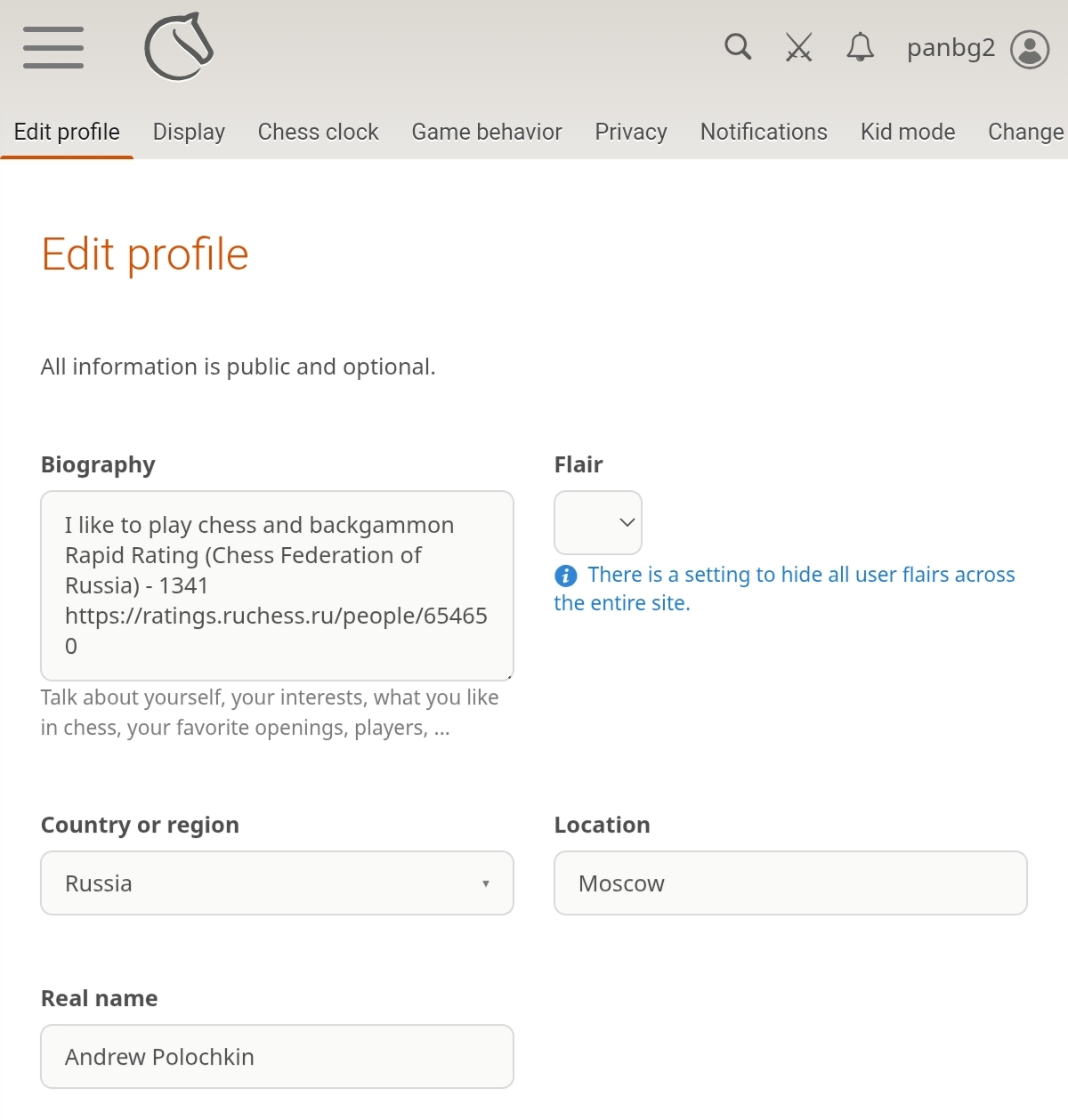Expand the Flair dropdown
This screenshot has height=1120, width=1068.
(x=598, y=522)
